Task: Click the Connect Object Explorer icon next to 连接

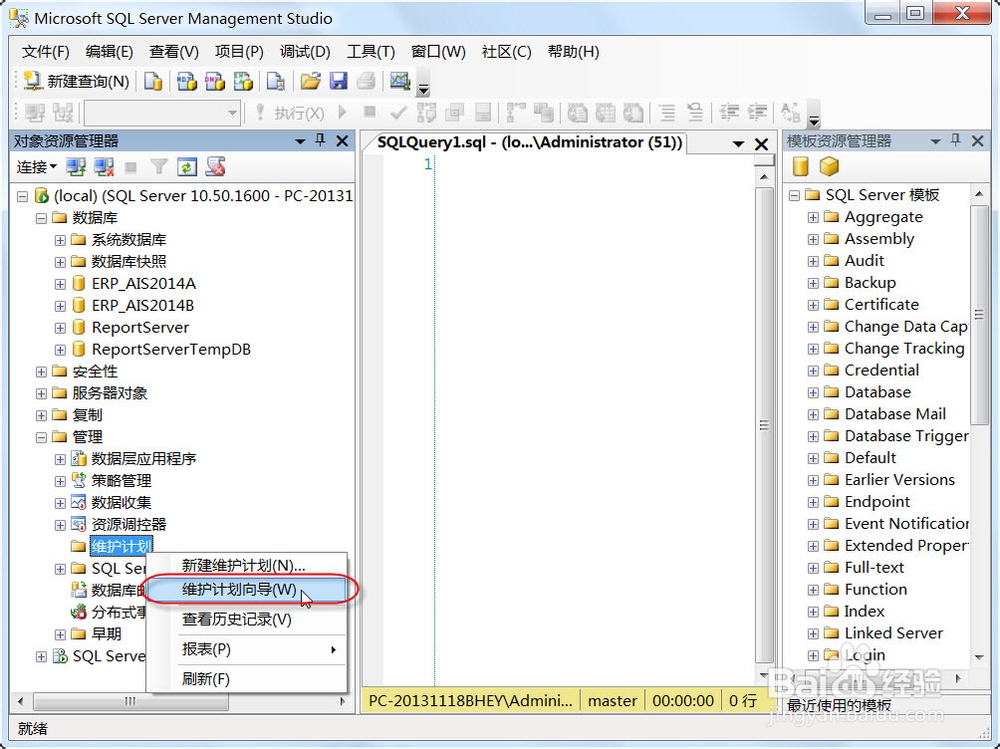Action: tap(76, 167)
